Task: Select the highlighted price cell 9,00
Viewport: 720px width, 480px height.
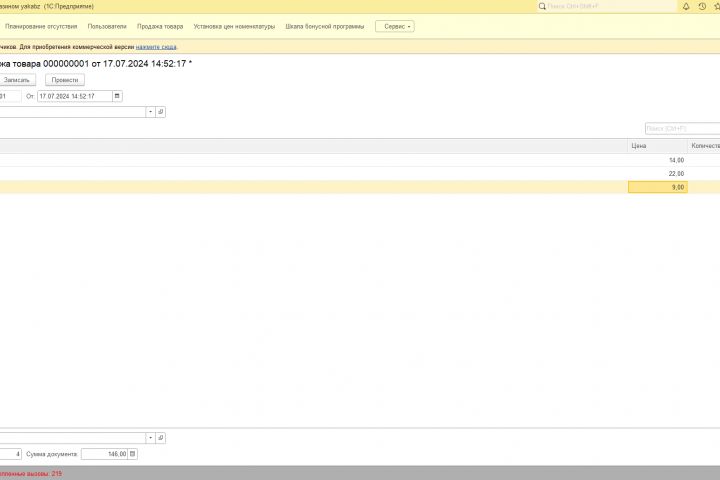Action: pyautogui.click(x=658, y=187)
